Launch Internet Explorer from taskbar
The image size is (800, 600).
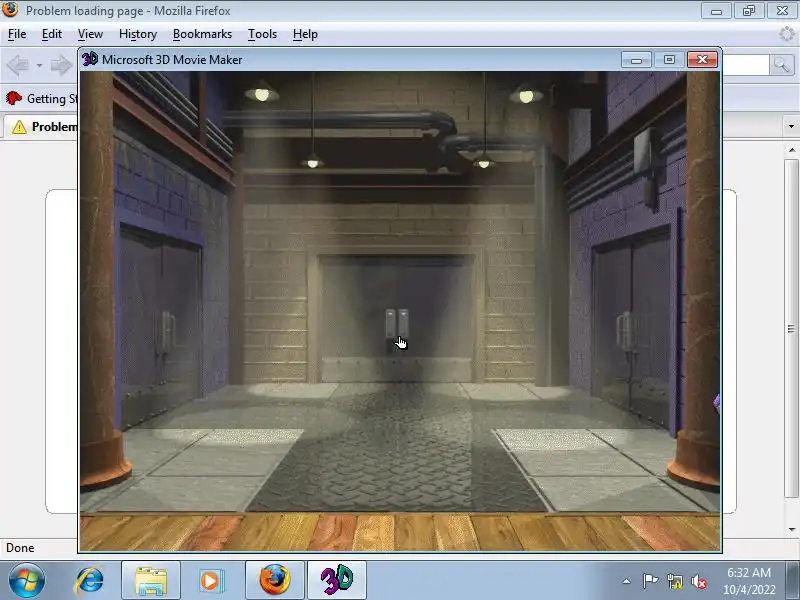coord(90,581)
